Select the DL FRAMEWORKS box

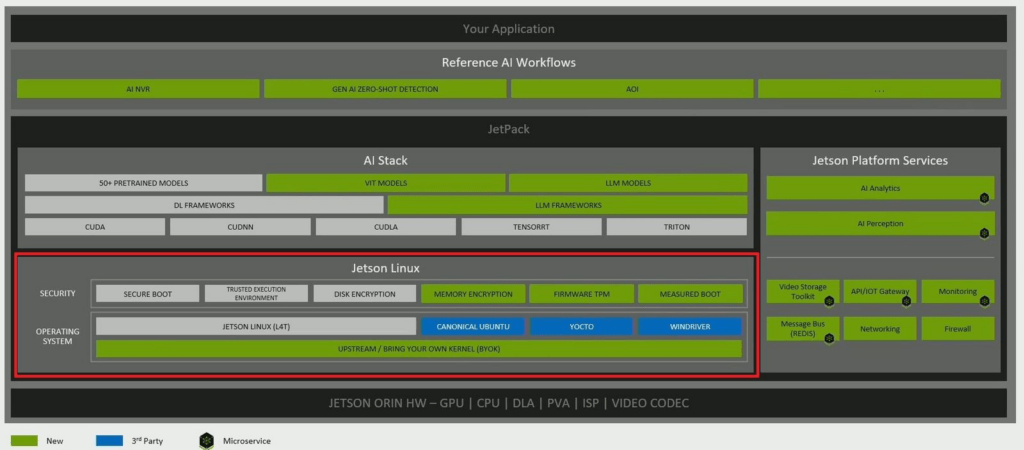point(204,205)
